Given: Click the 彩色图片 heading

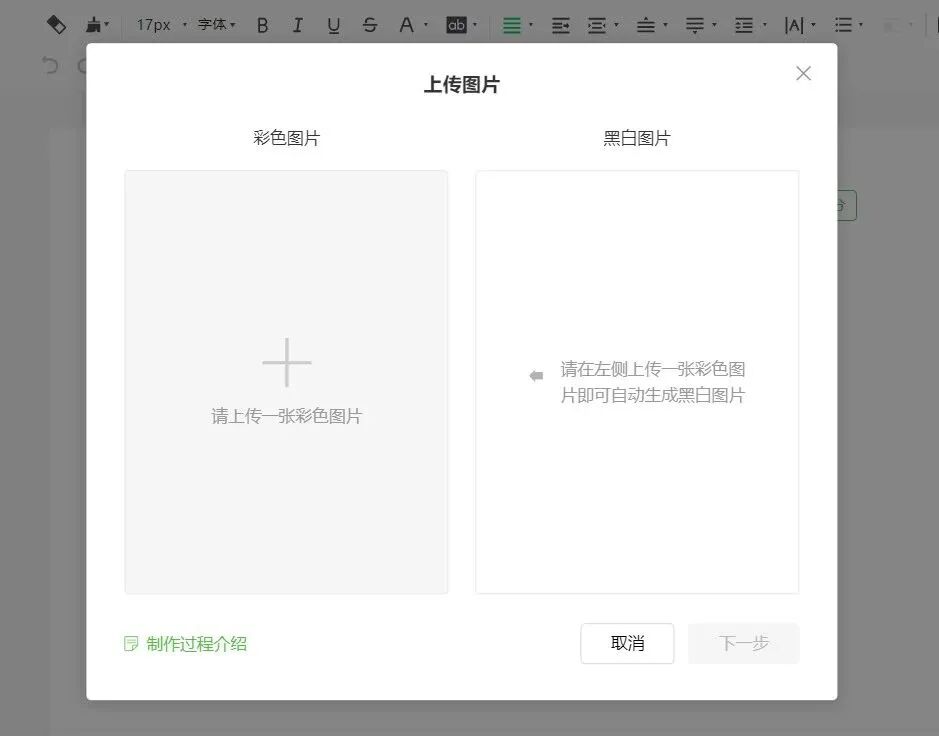Looking at the screenshot, I should 286,138.
